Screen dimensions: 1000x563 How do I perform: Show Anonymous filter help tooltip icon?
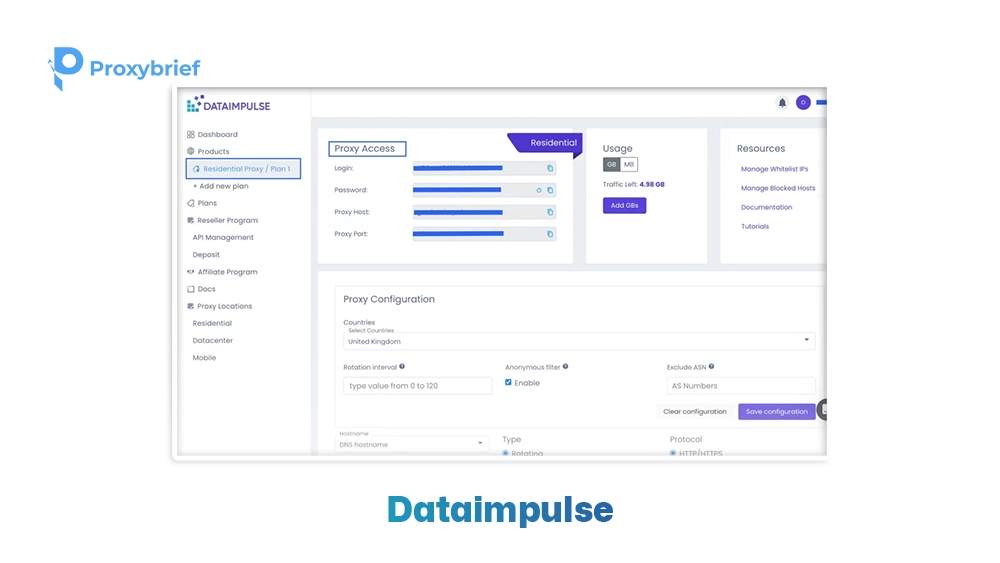tap(565, 367)
